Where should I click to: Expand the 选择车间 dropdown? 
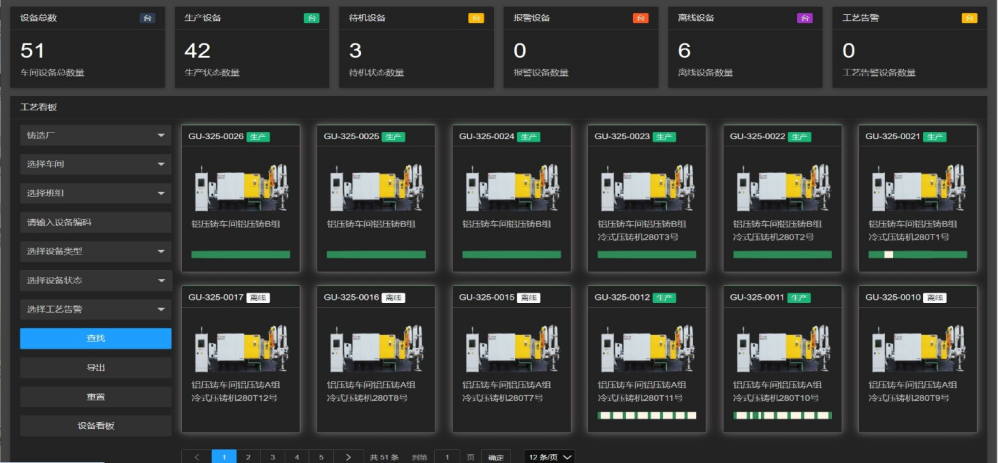click(x=95, y=164)
